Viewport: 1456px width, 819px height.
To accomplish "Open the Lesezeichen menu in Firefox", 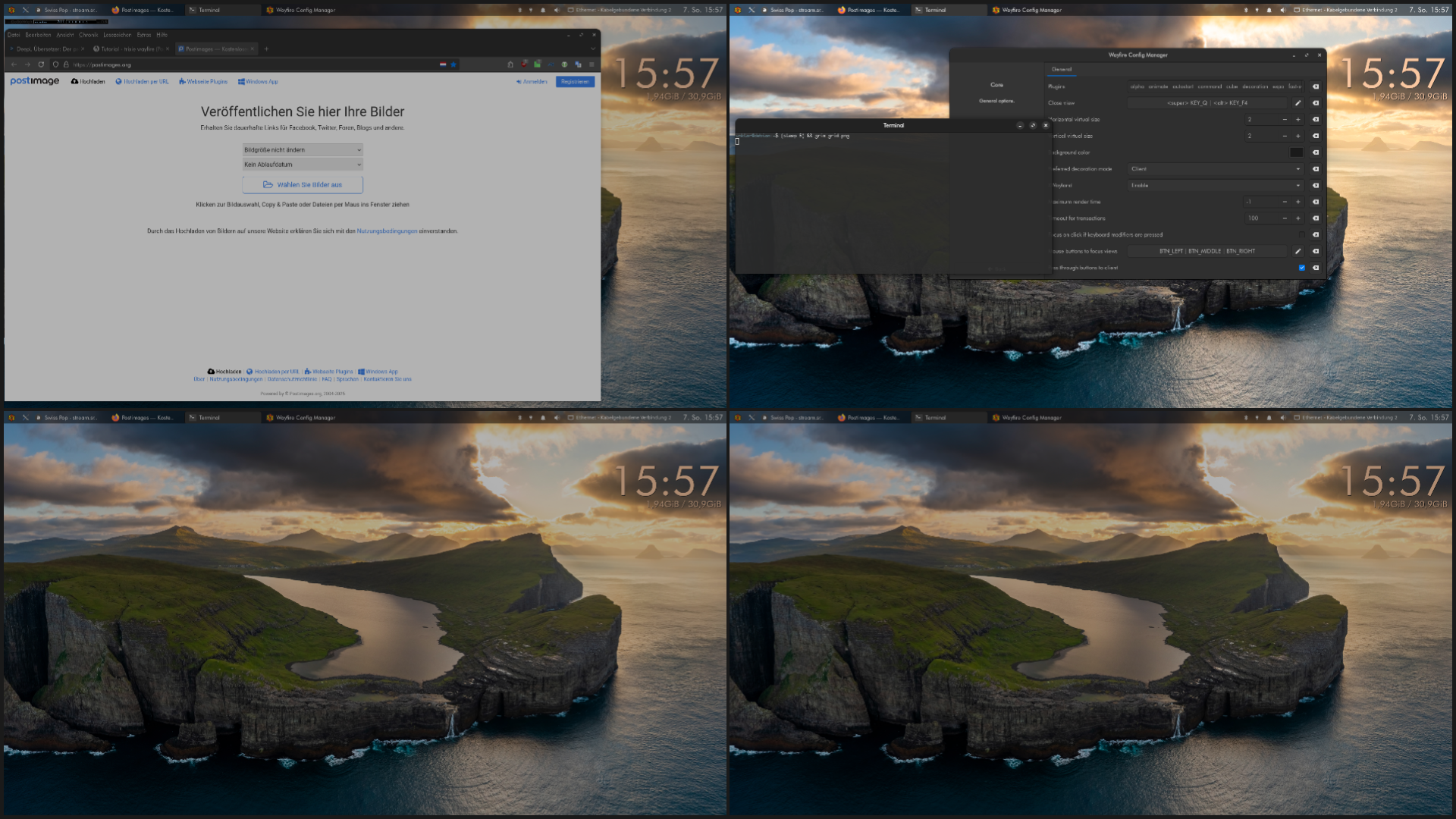I will (117, 35).
